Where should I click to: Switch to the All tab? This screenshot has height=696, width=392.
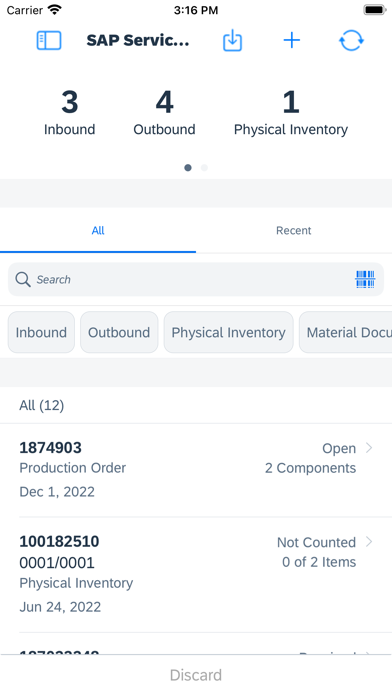point(98,230)
